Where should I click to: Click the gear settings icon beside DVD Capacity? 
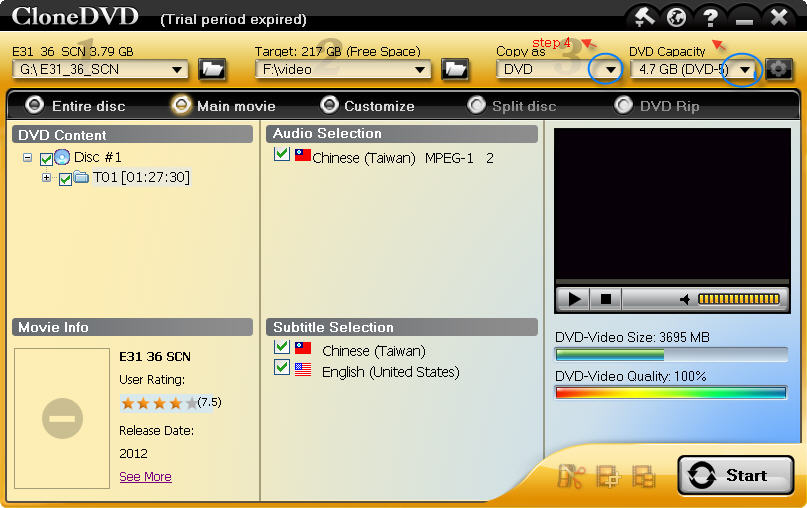point(778,69)
